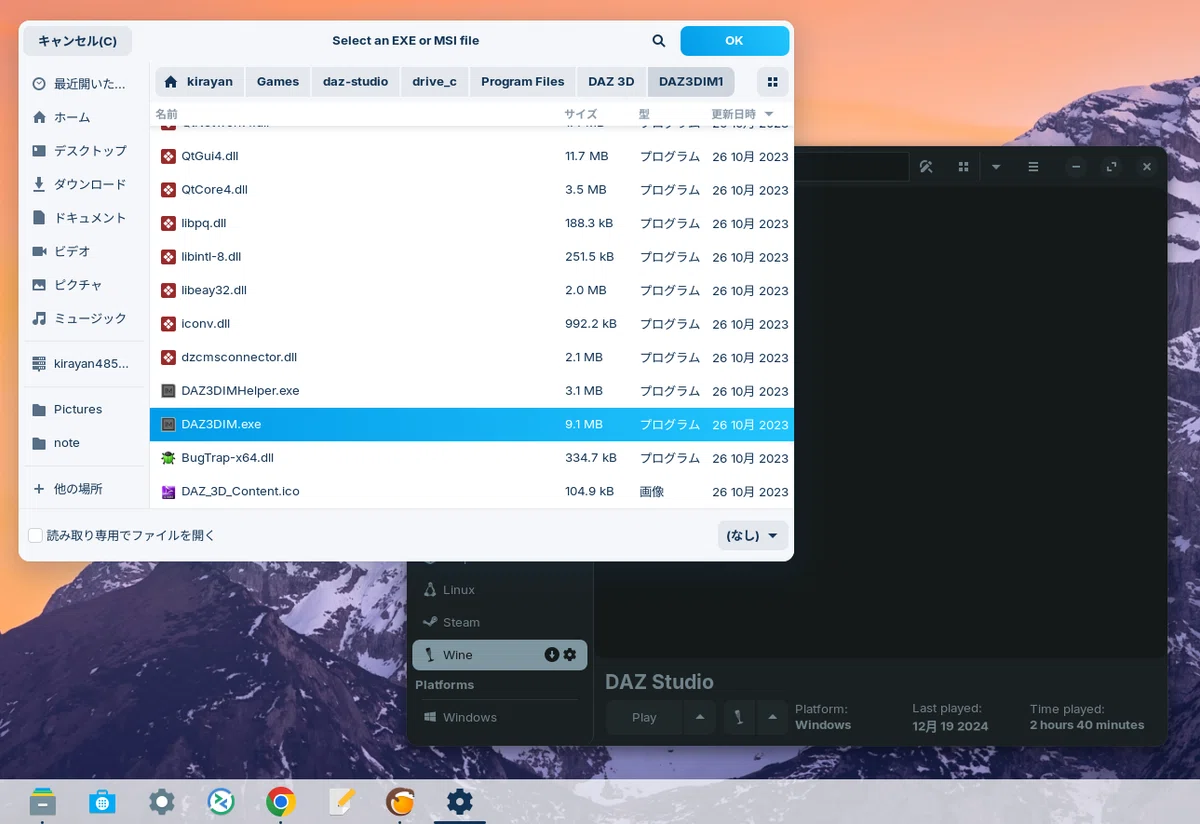
Task: Navigate to daz-studio breadcrumb
Action: click(x=356, y=82)
